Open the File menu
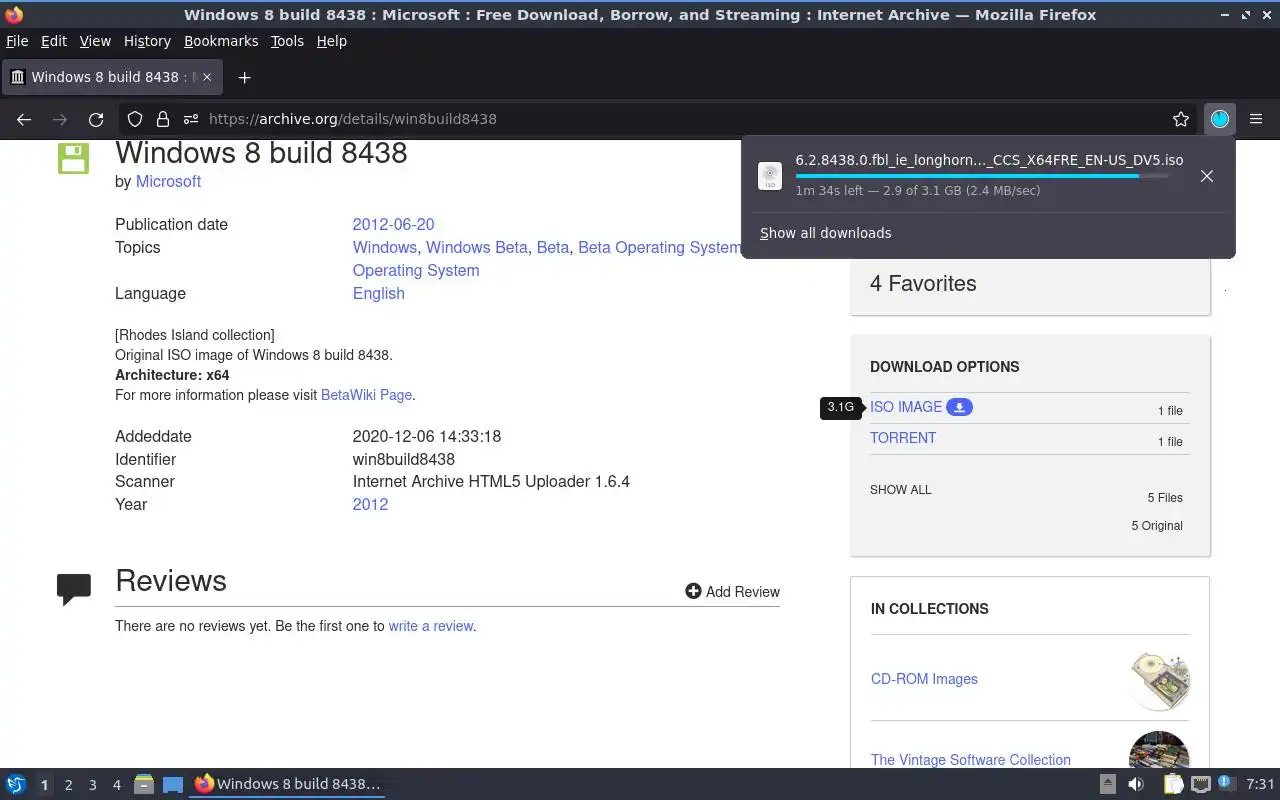 tap(17, 41)
